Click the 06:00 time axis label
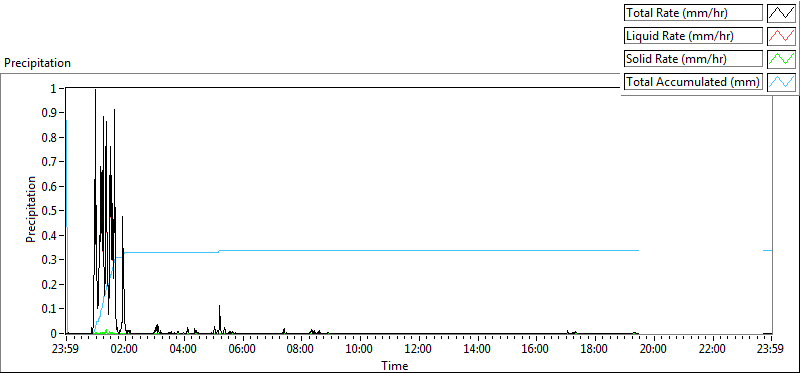The width and height of the screenshot is (800, 373). pos(243,350)
